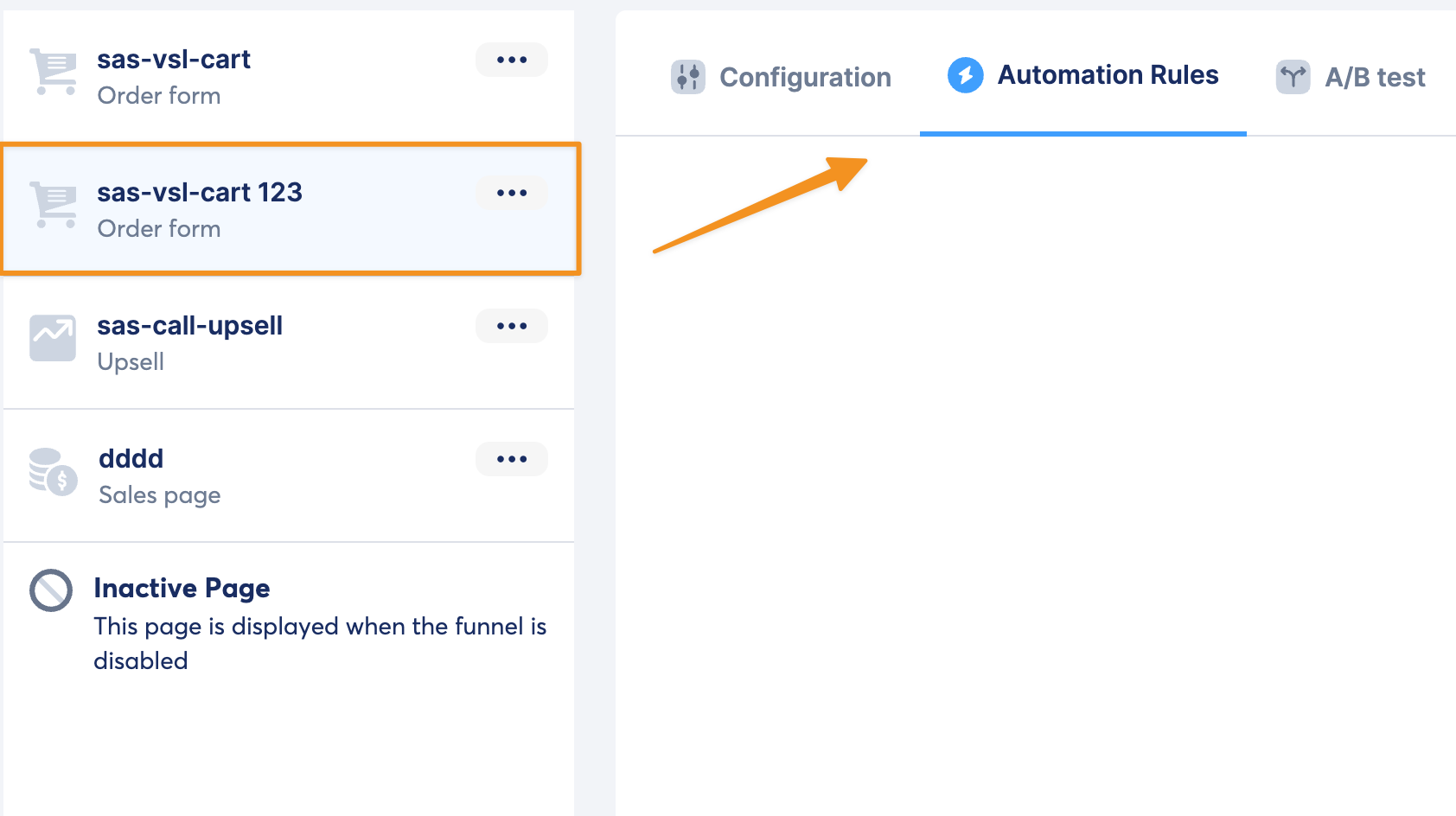
Task: Click the coins icon beside dddd
Action: point(53,471)
